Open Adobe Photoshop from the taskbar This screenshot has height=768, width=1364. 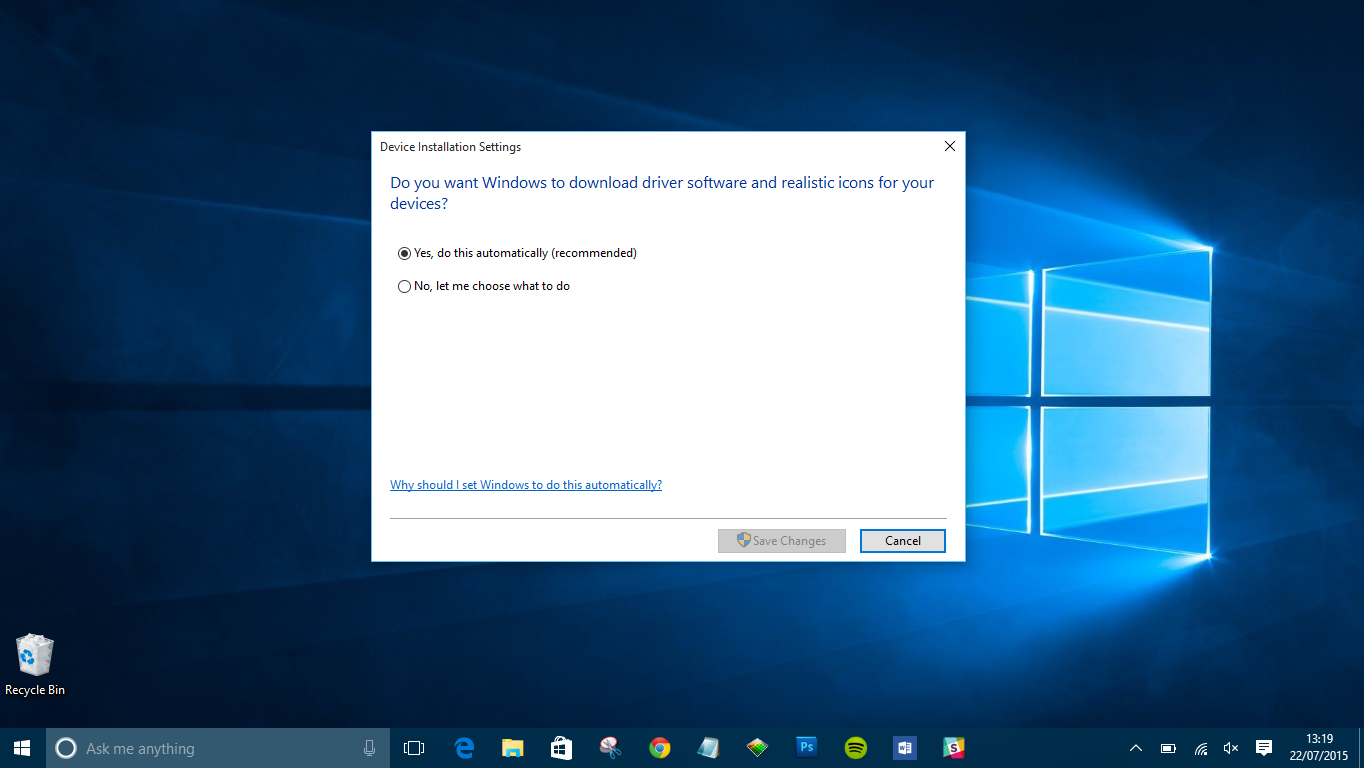pos(806,747)
